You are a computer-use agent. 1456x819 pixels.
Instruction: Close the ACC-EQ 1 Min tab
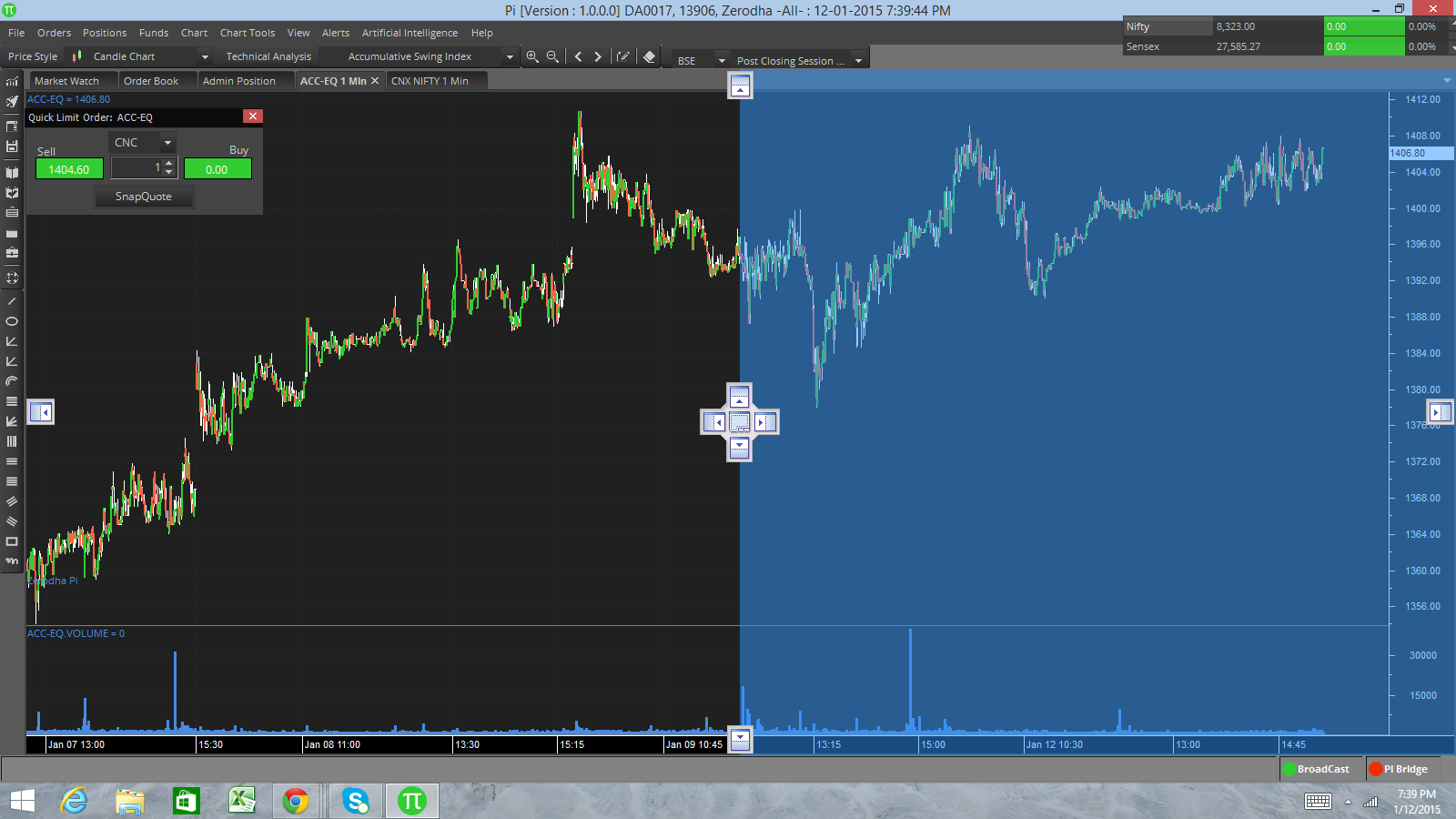click(375, 81)
